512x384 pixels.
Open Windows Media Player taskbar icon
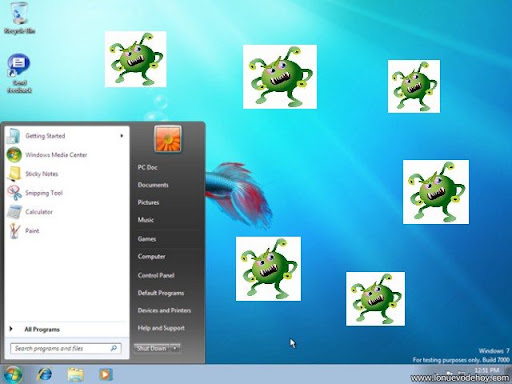(x=106, y=374)
